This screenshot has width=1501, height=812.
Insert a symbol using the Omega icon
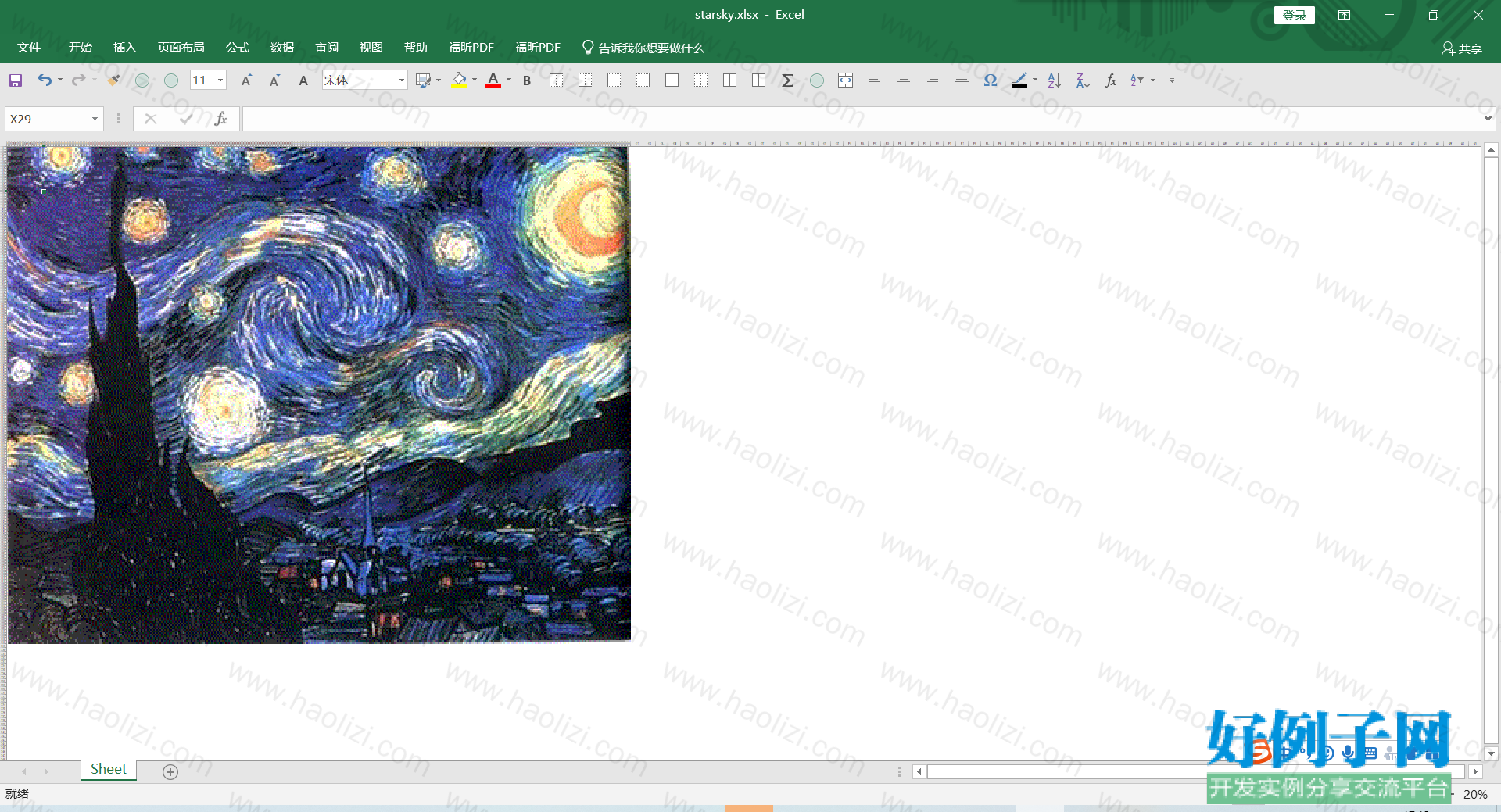991,80
